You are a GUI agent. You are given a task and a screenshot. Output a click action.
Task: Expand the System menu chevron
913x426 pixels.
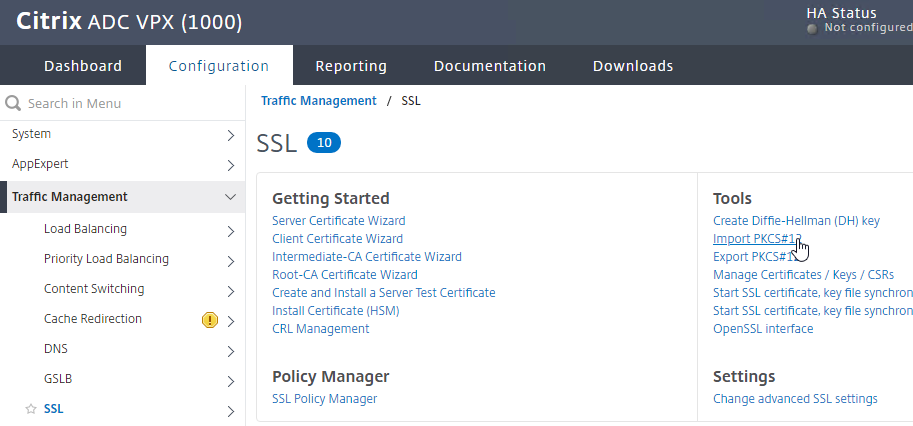click(x=231, y=136)
